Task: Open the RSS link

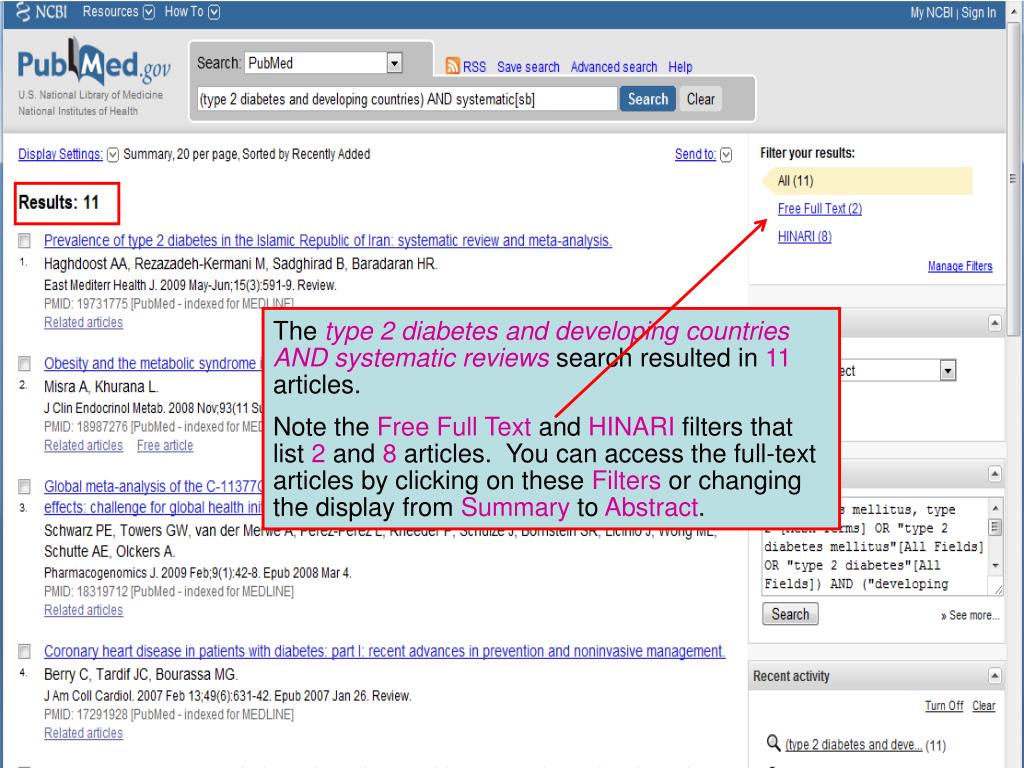Action: click(474, 67)
